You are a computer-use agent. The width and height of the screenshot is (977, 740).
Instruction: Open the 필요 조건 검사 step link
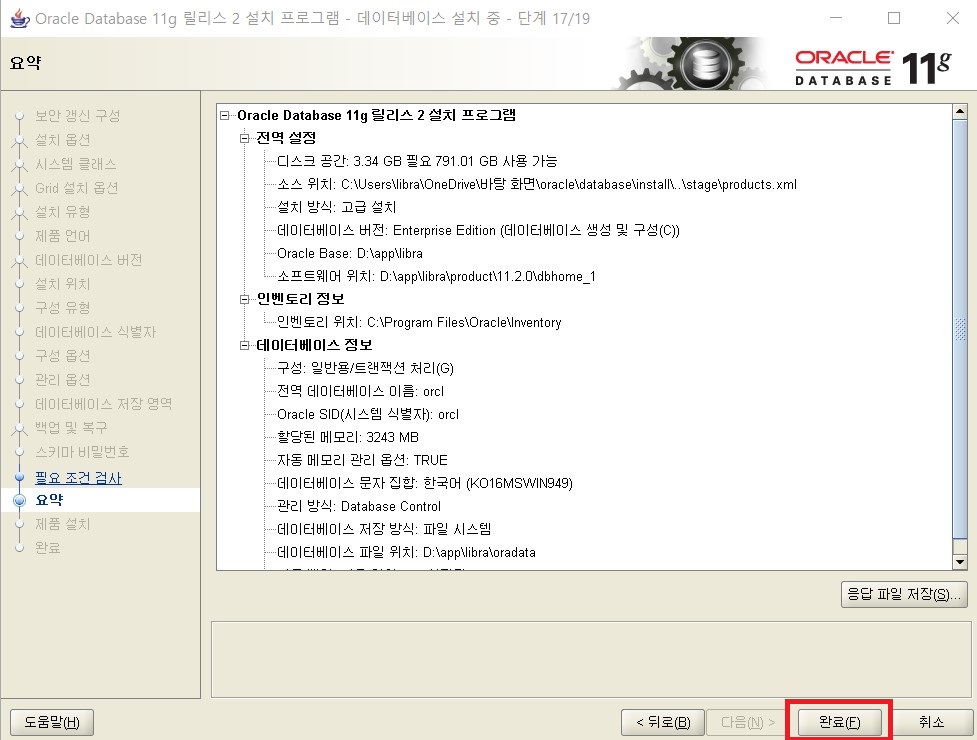[78, 478]
